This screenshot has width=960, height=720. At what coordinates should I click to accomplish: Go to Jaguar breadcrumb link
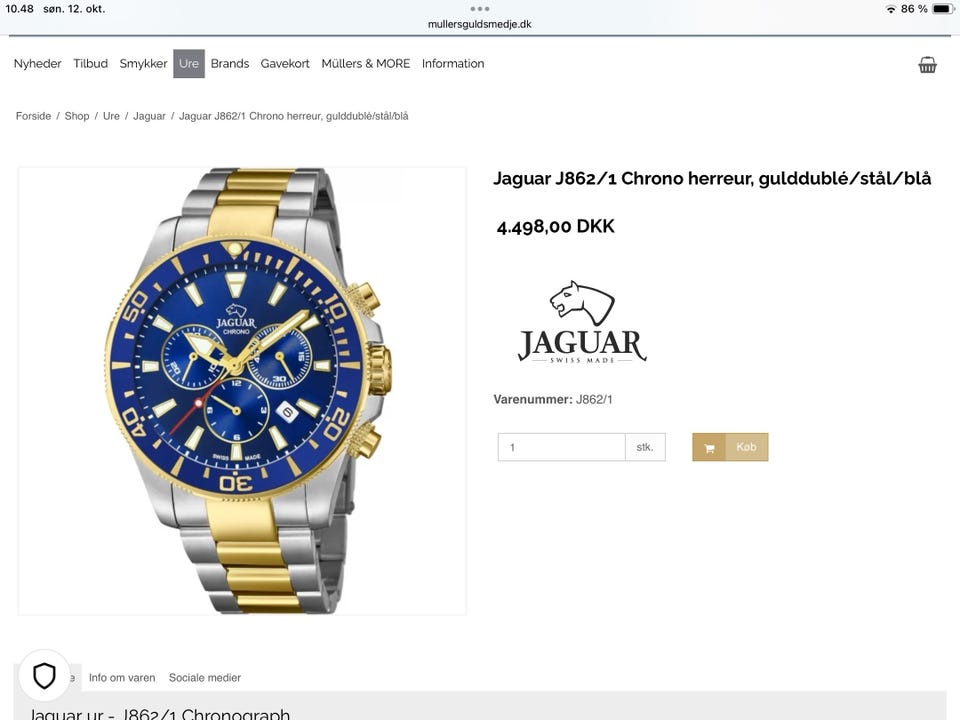(149, 116)
